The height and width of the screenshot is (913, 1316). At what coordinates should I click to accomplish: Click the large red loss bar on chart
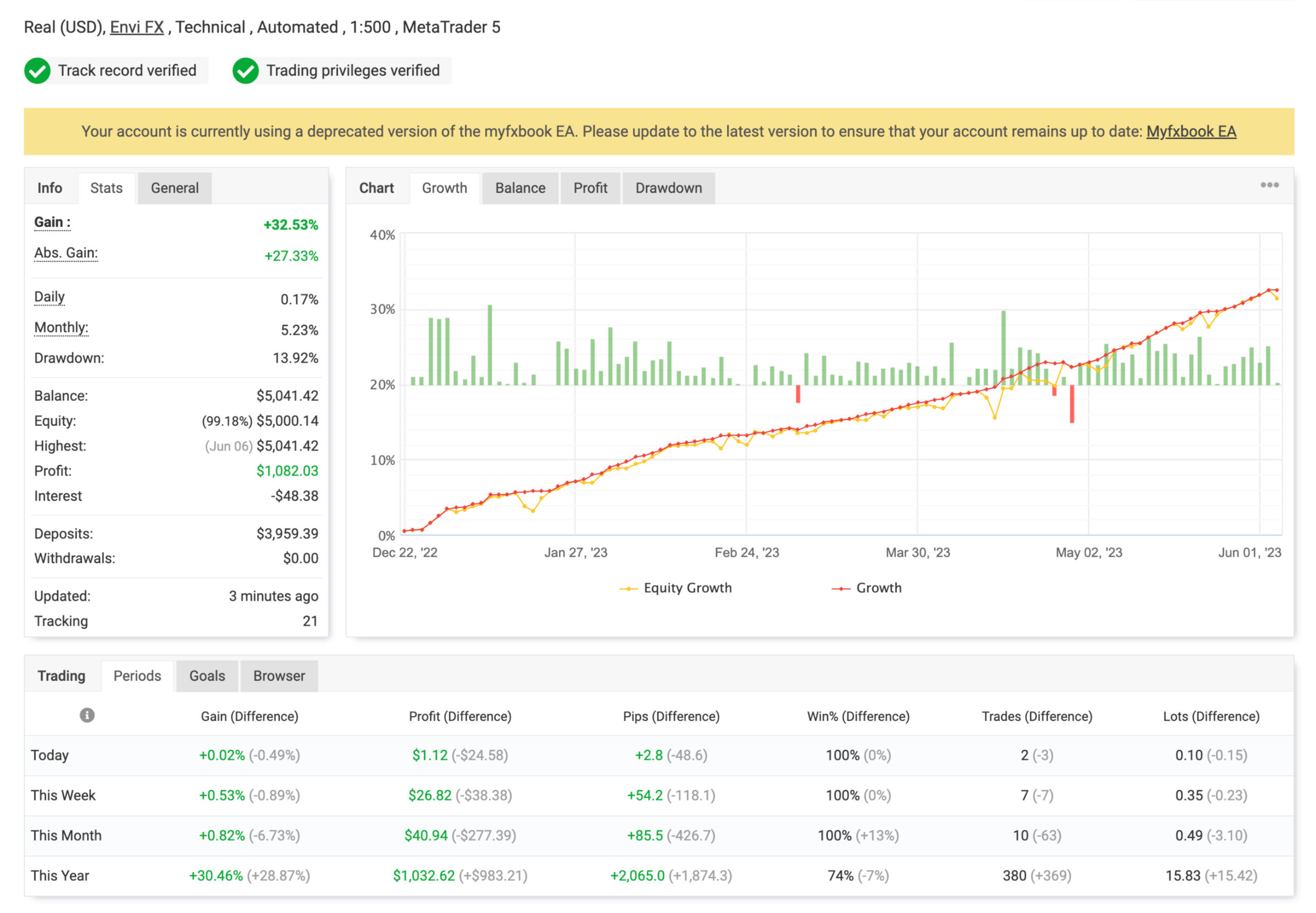pos(1071,404)
